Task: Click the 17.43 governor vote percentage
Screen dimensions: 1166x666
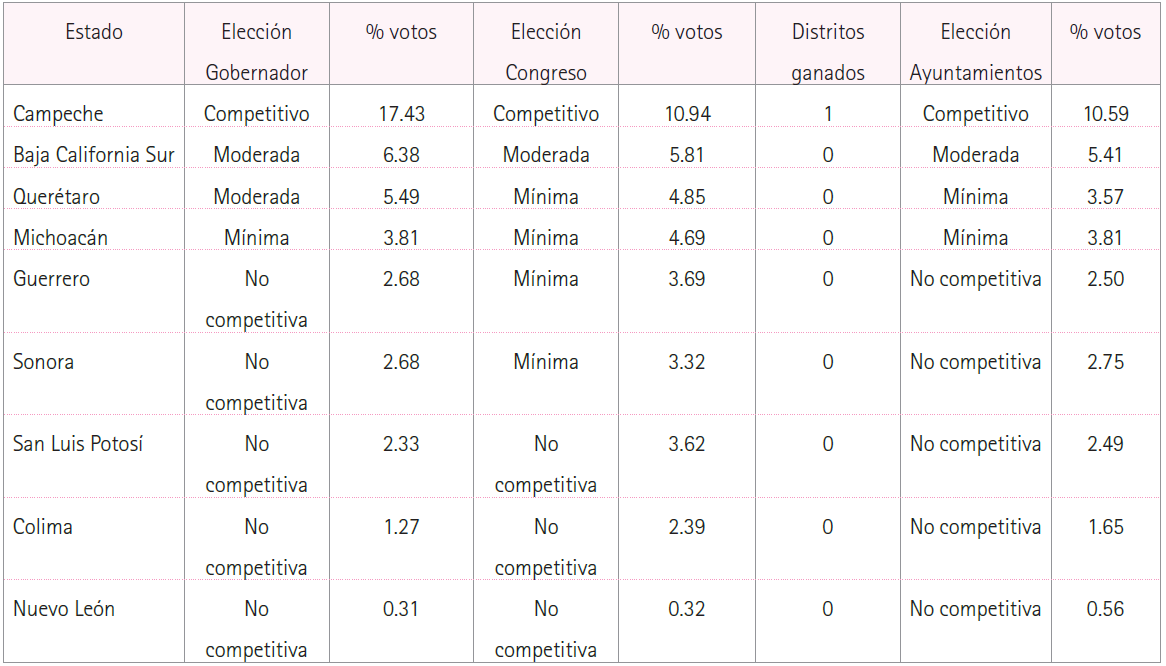Action: (x=401, y=114)
